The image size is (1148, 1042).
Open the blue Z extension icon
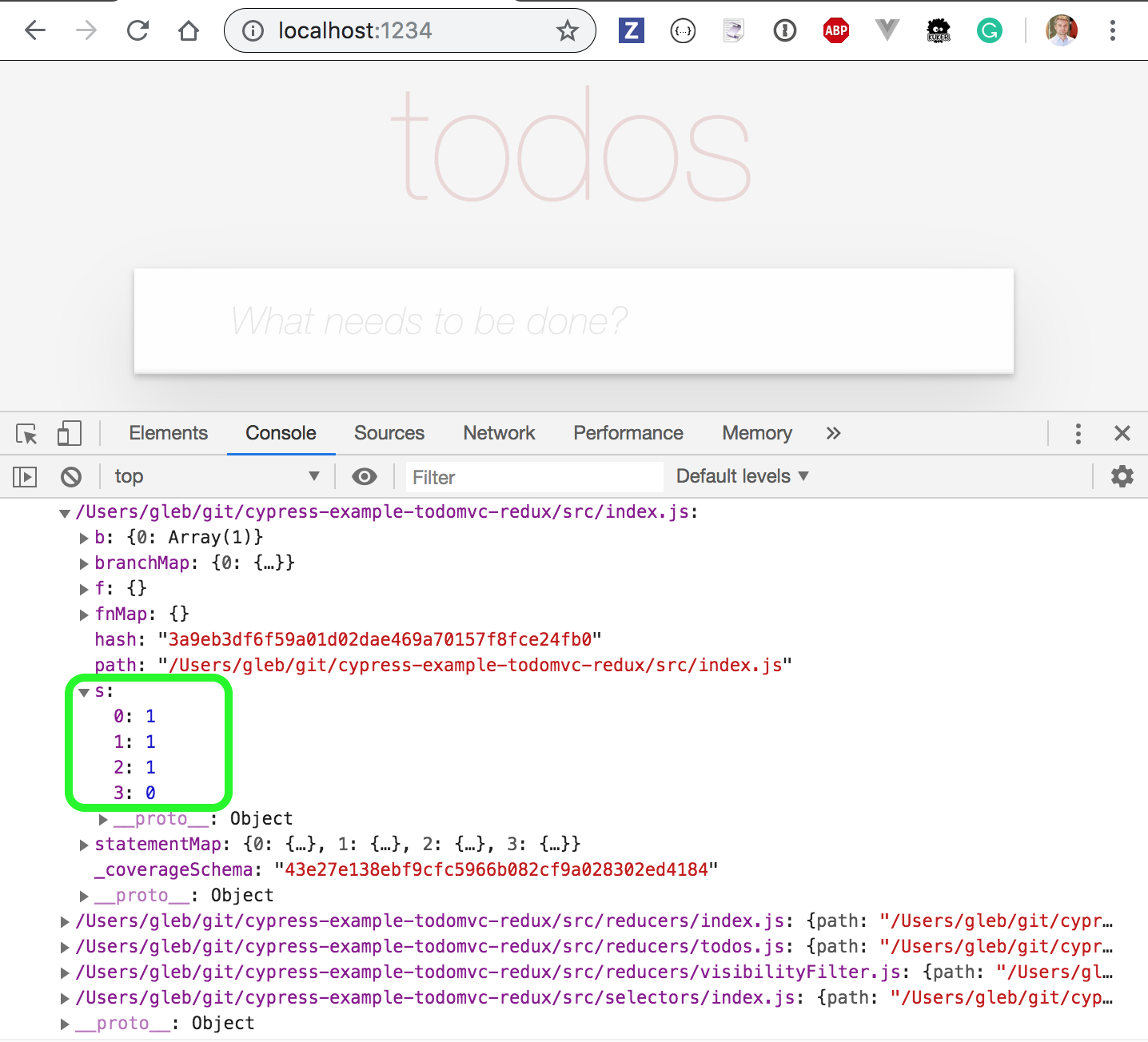tap(632, 31)
